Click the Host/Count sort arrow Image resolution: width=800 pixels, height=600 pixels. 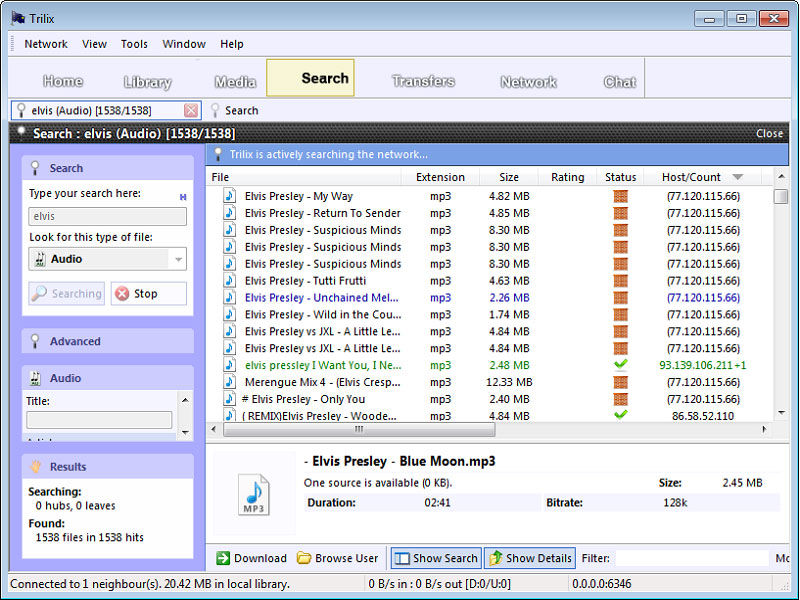737,177
